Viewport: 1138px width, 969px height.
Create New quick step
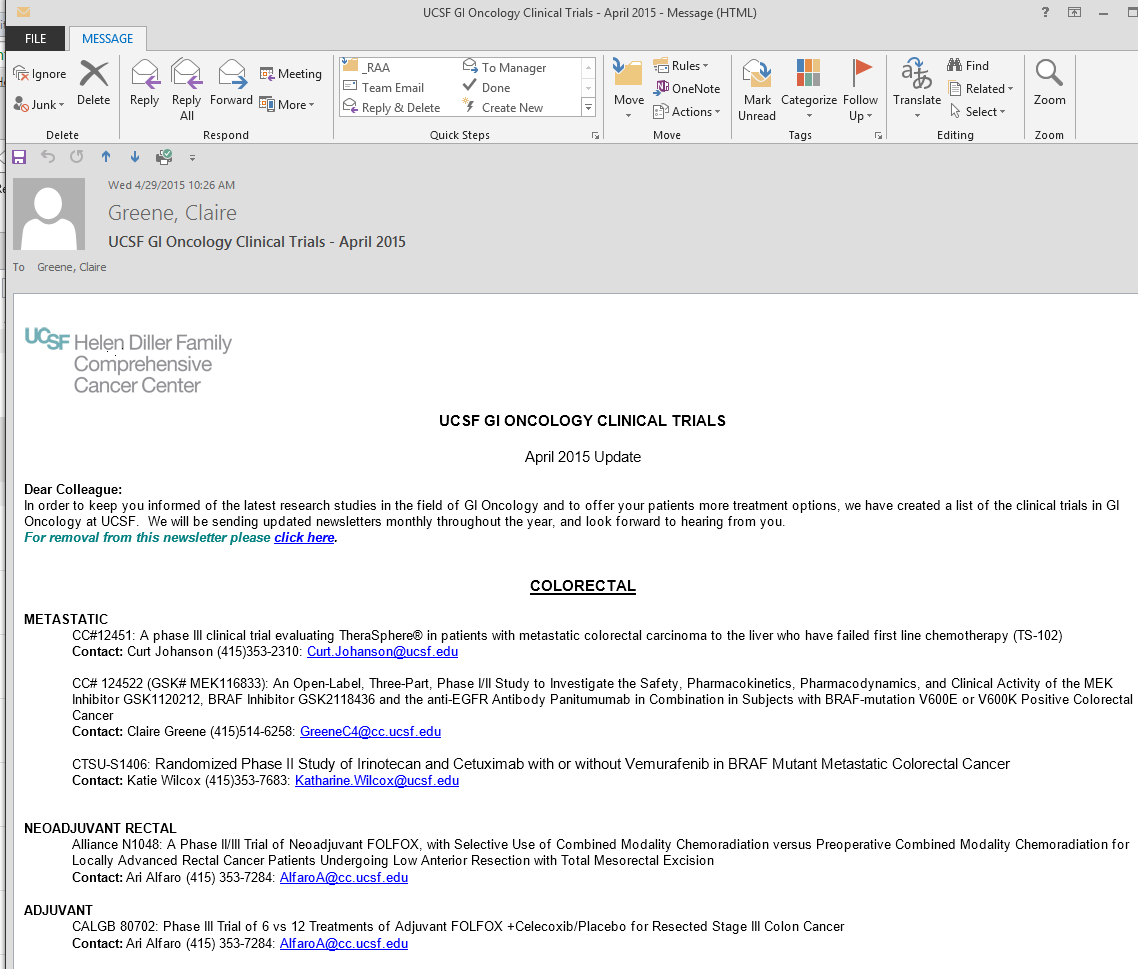pos(504,107)
